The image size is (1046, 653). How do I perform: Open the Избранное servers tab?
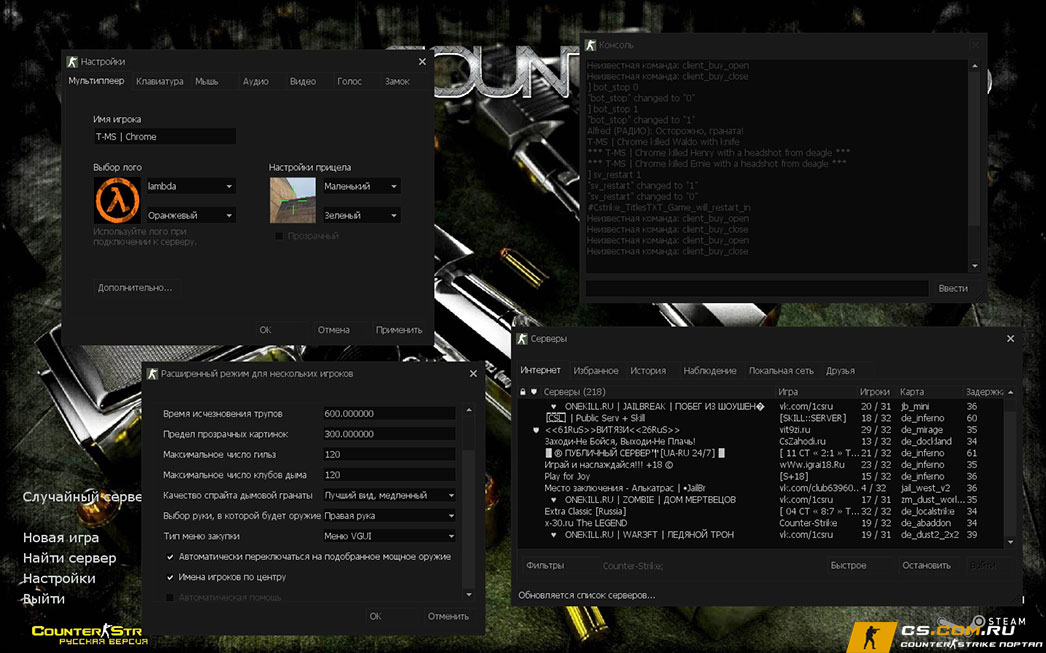pyautogui.click(x=596, y=371)
